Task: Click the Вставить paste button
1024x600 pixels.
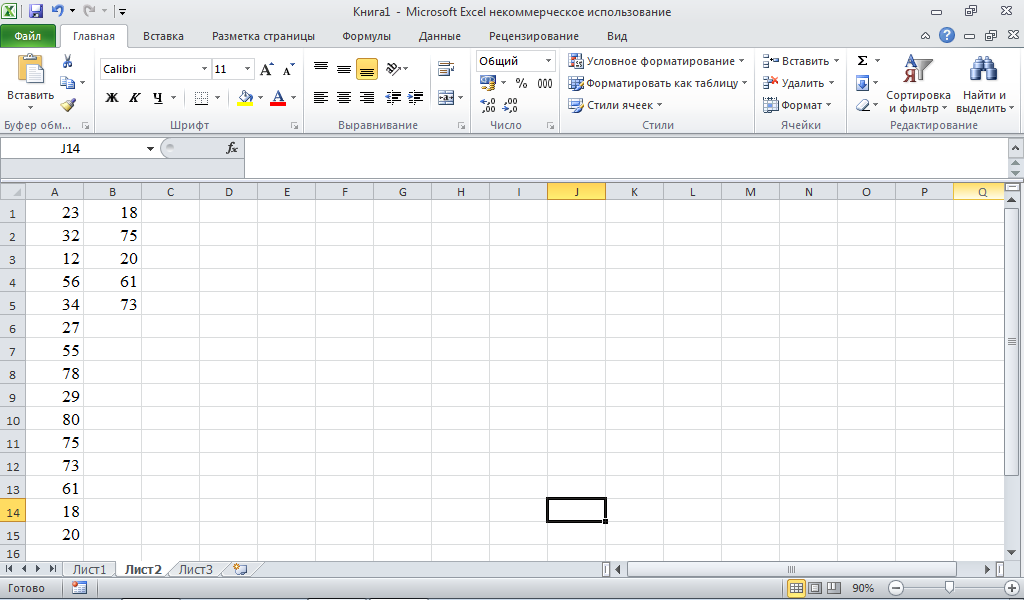Action: point(30,80)
